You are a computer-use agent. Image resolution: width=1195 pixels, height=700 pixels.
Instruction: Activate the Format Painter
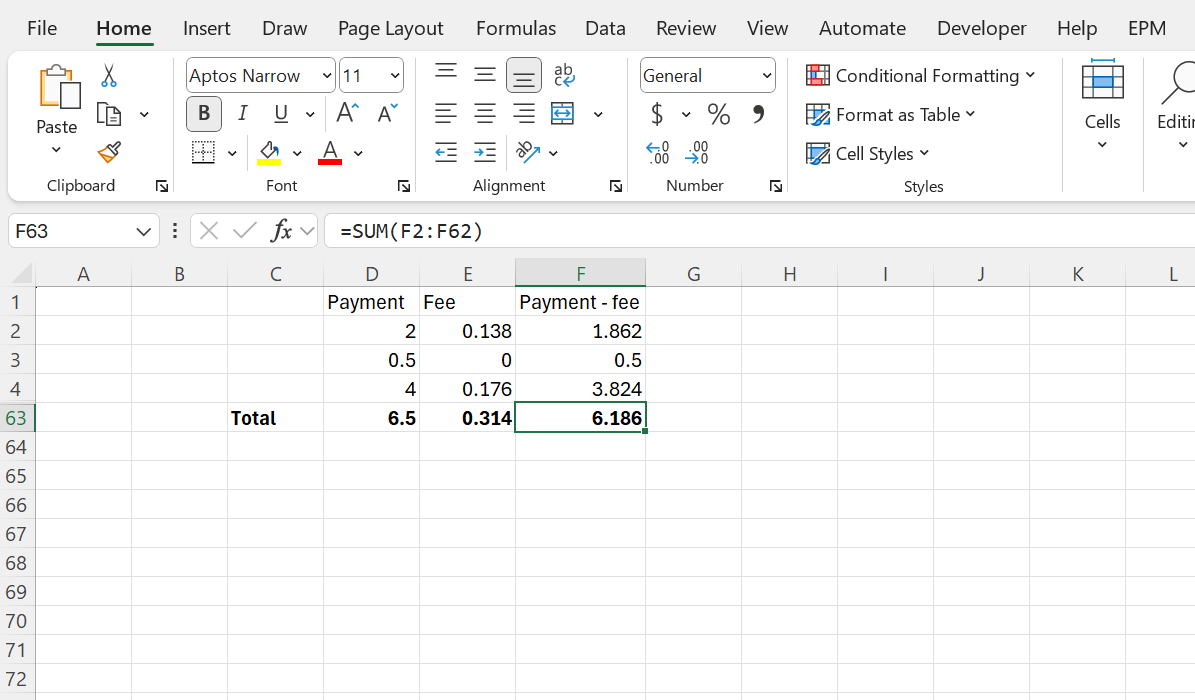tap(108, 152)
